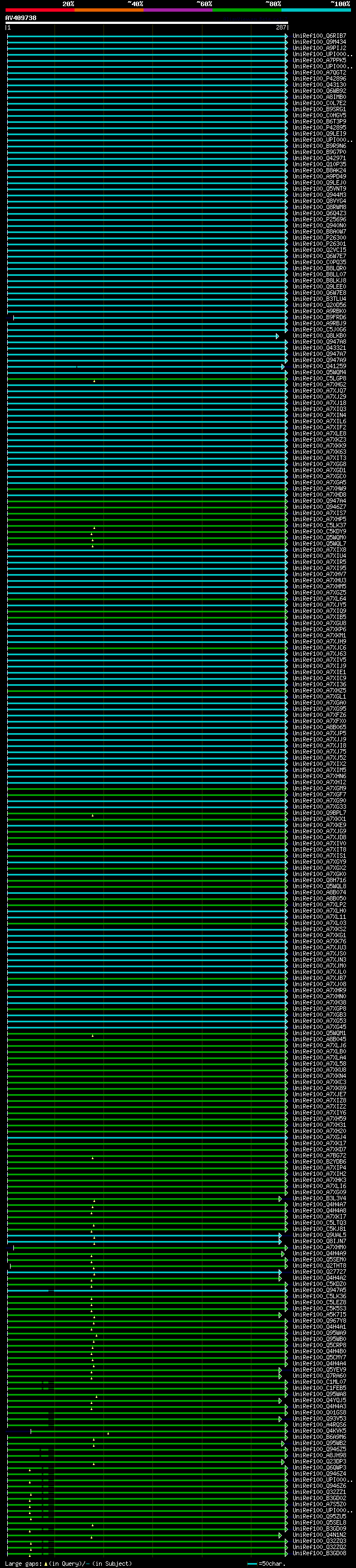Click the UniRef100_B2YDB6 label
This screenshot has width=356, height=1568.
pyautogui.click(x=319, y=1161)
